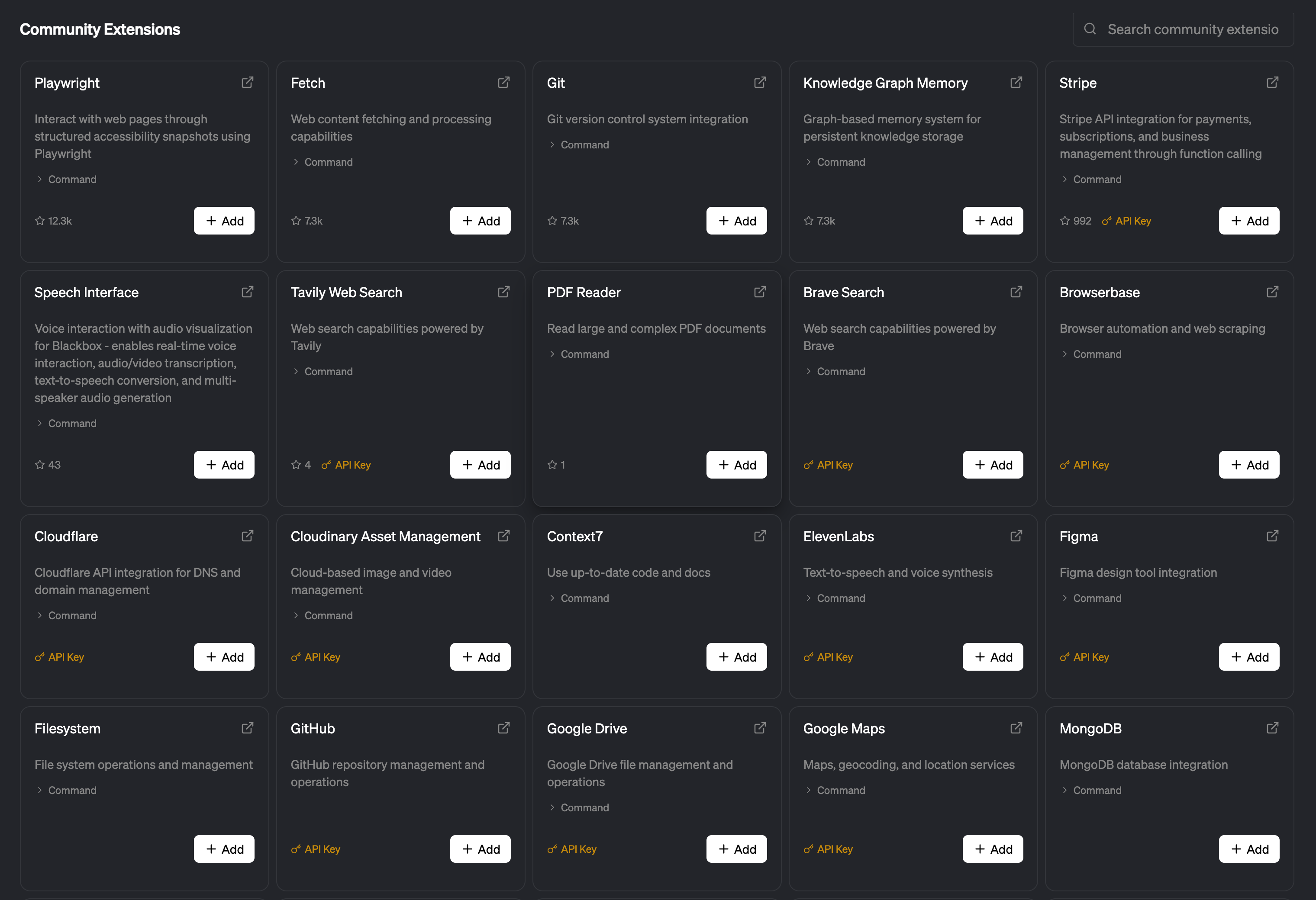Image resolution: width=1316 pixels, height=900 pixels.
Task: Focus the Search community extensions field
Action: tap(1183, 29)
